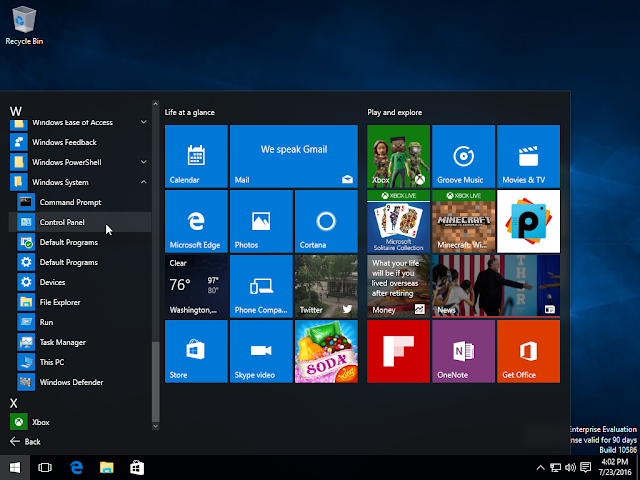Open Task View on the taskbar
Viewport: 640px width, 480px height.
[45, 468]
